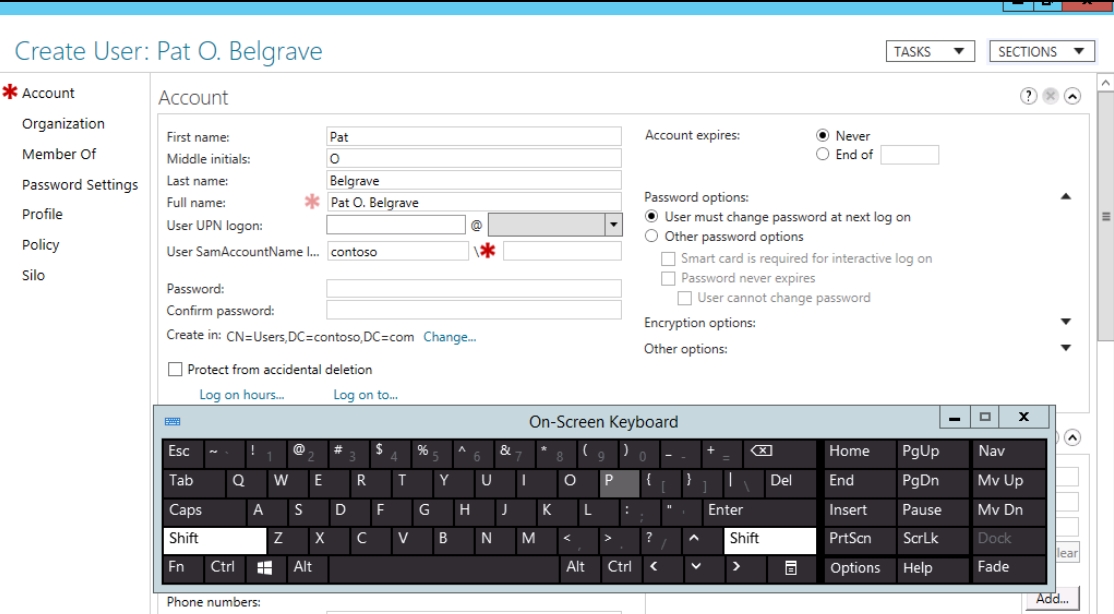Click the Caps key on keyboard
The width and height of the screenshot is (1114, 614).
203,510
